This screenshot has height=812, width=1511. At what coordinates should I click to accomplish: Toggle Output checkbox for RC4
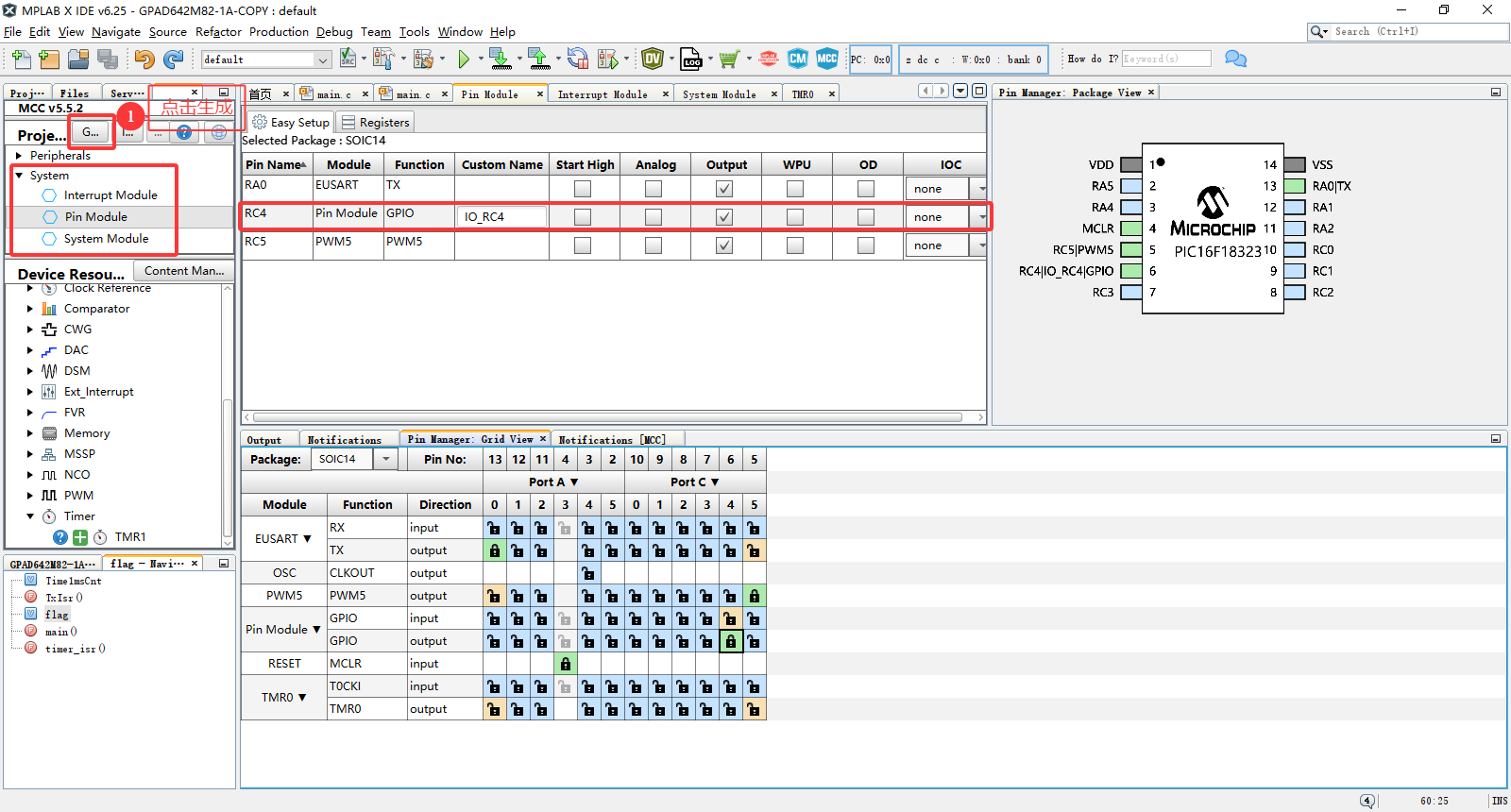tap(724, 217)
